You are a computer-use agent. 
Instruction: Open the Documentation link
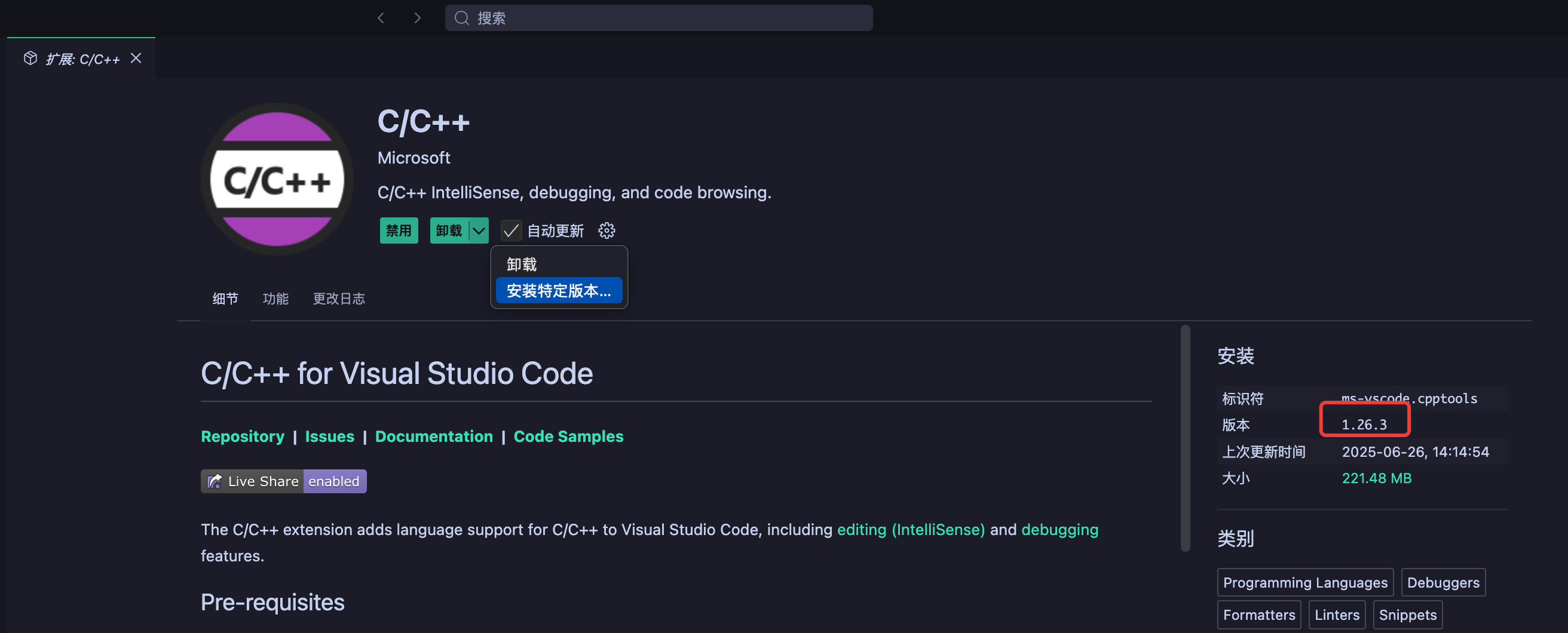(433, 437)
